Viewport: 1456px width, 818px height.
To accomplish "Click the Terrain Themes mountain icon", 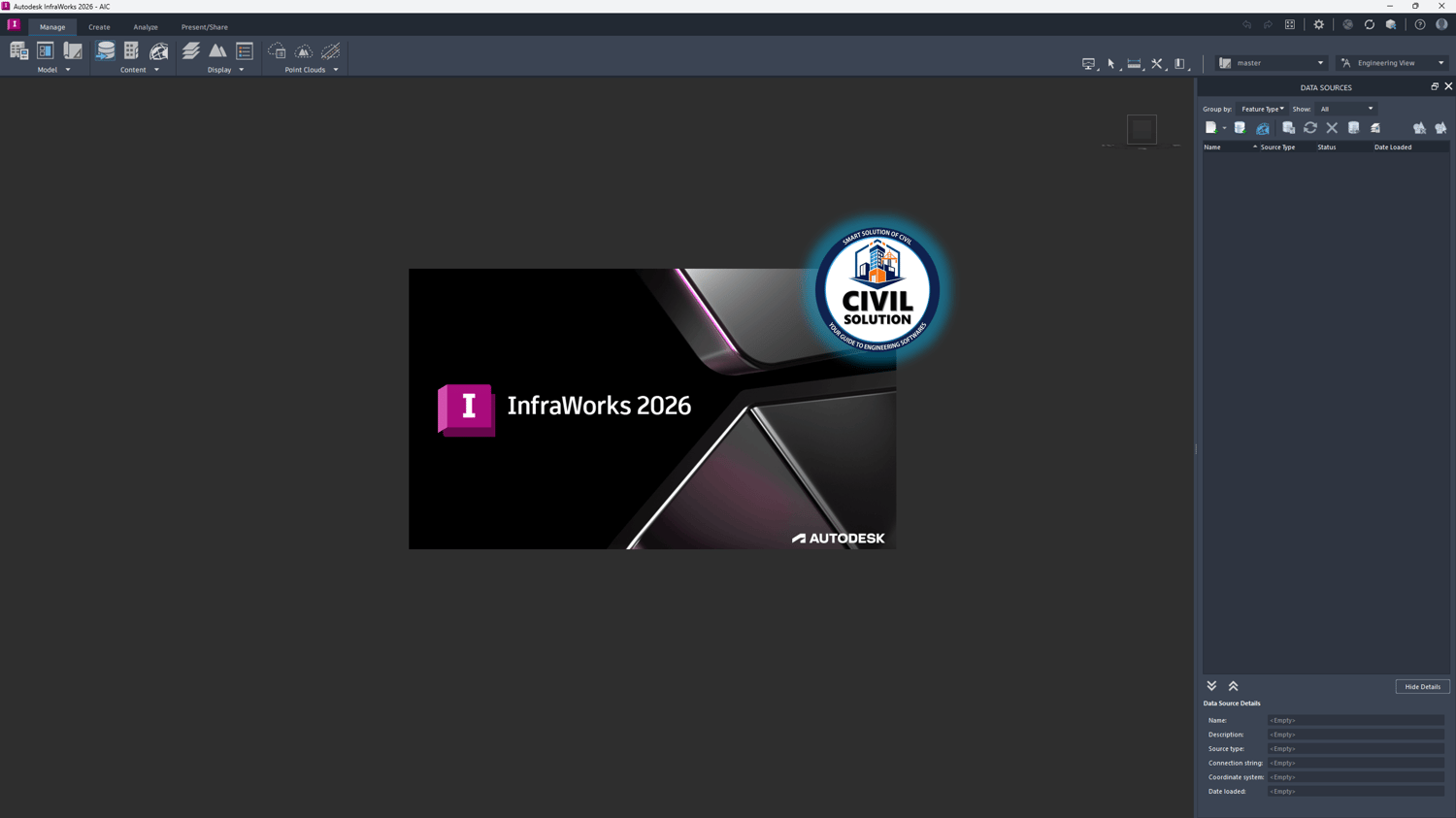I will click(217, 51).
